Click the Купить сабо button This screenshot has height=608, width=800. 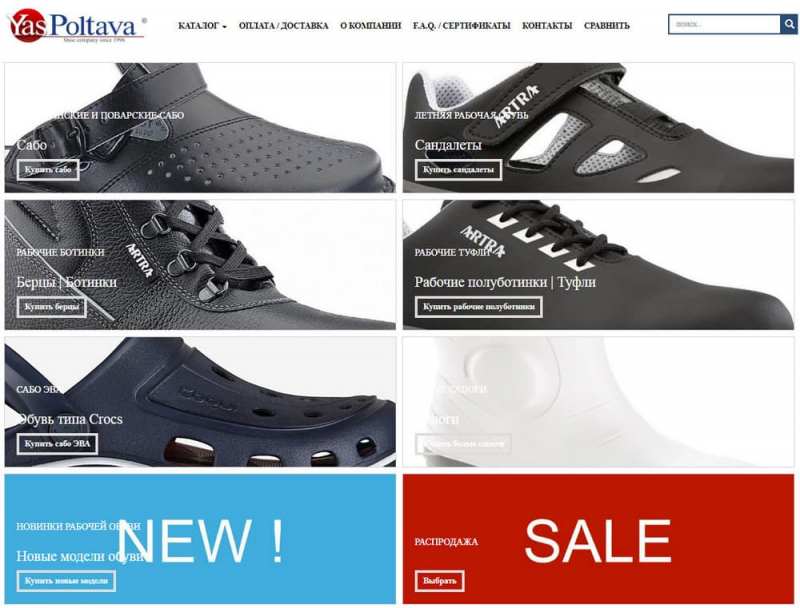pos(48,170)
